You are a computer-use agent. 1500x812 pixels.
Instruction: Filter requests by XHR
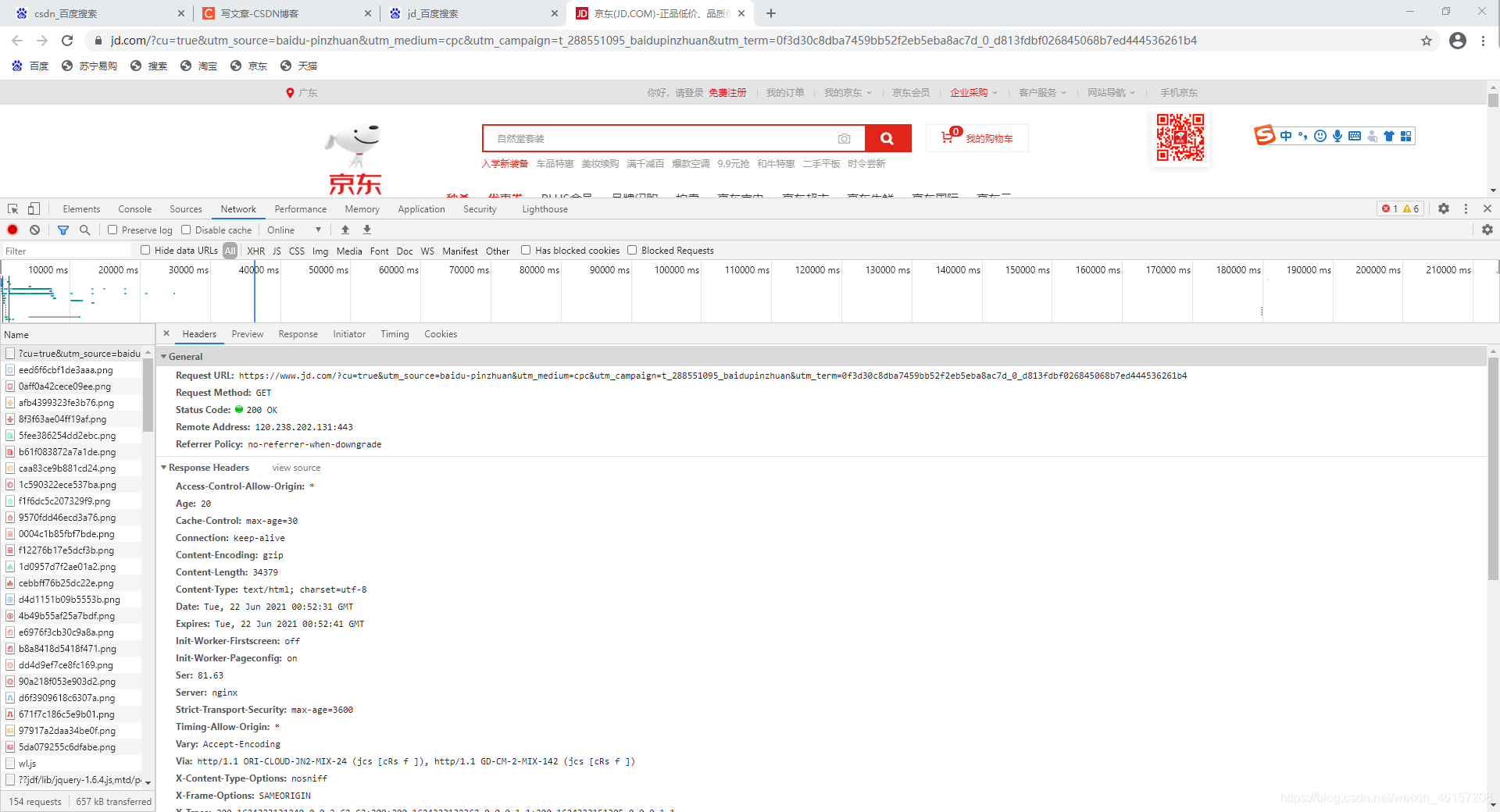point(255,251)
